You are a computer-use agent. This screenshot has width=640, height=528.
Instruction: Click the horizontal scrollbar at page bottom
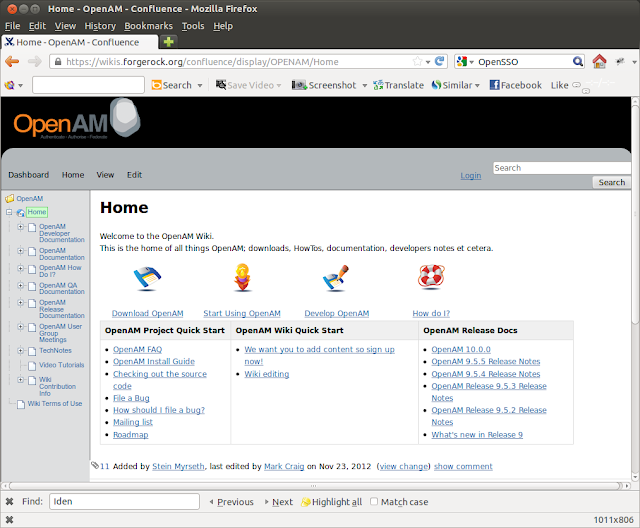[313, 486]
